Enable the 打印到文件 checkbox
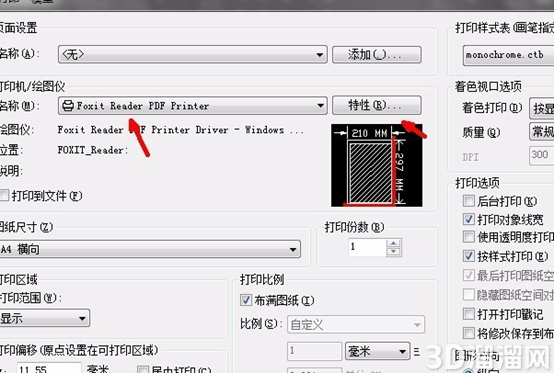This screenshot has width=554, height=373. click(x=4, y=195)
